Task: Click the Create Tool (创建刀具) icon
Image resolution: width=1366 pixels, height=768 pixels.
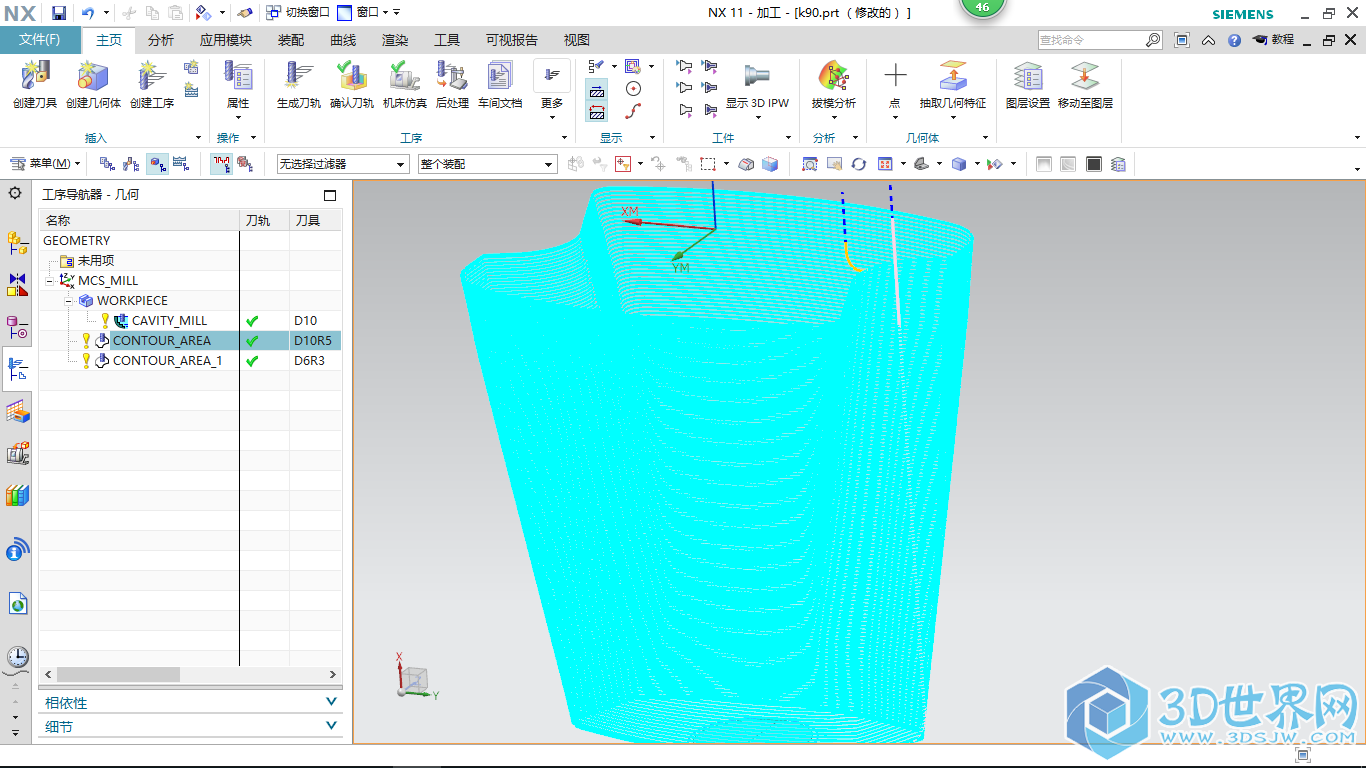Action: click(35, 77)
